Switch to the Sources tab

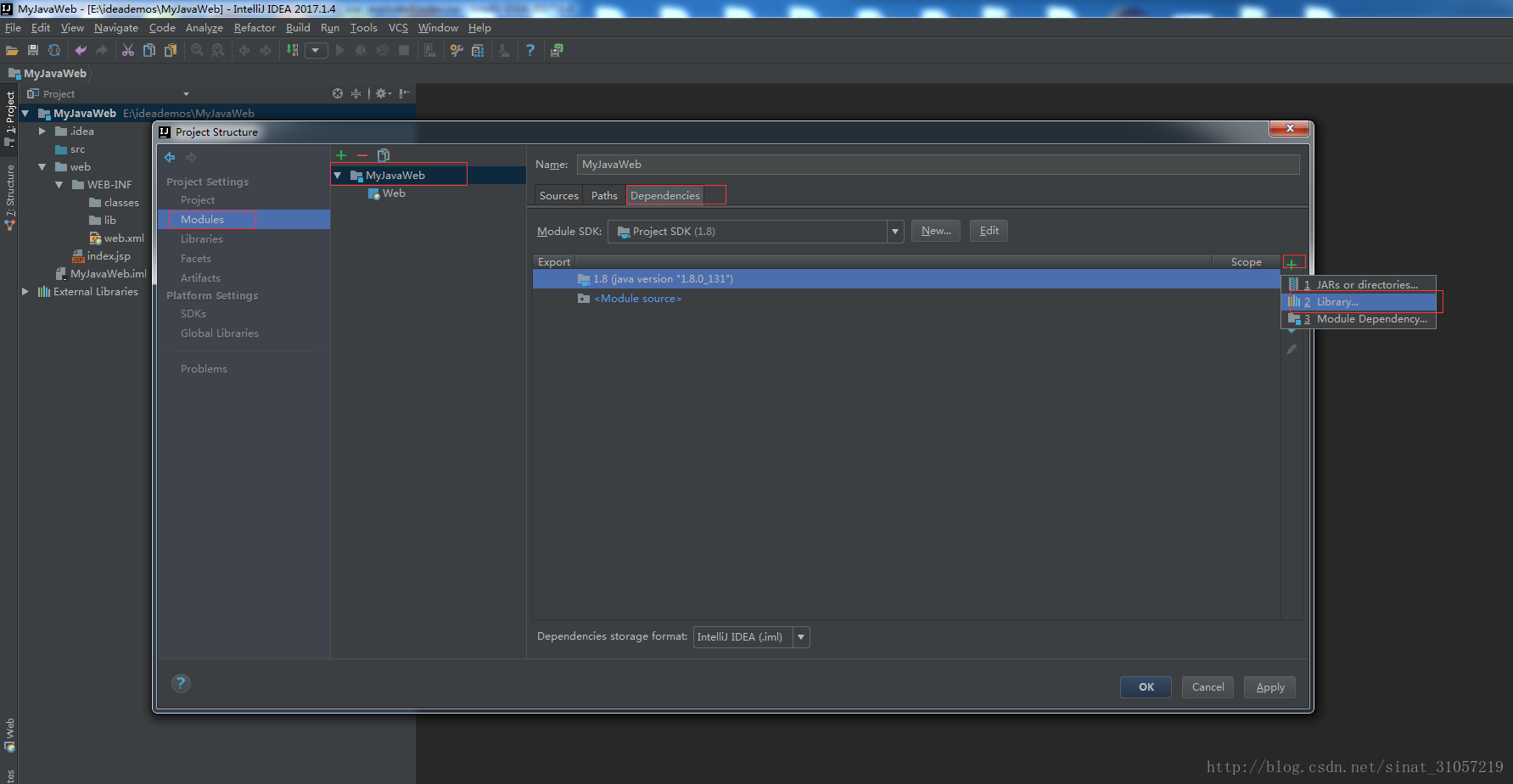(559, 196)
